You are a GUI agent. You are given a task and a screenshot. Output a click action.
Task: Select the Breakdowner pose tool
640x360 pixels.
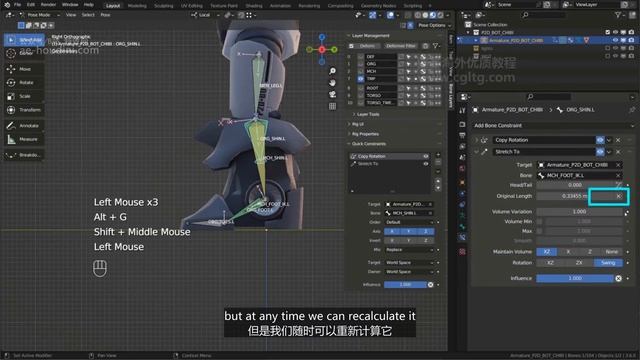(x=24, y=155)
